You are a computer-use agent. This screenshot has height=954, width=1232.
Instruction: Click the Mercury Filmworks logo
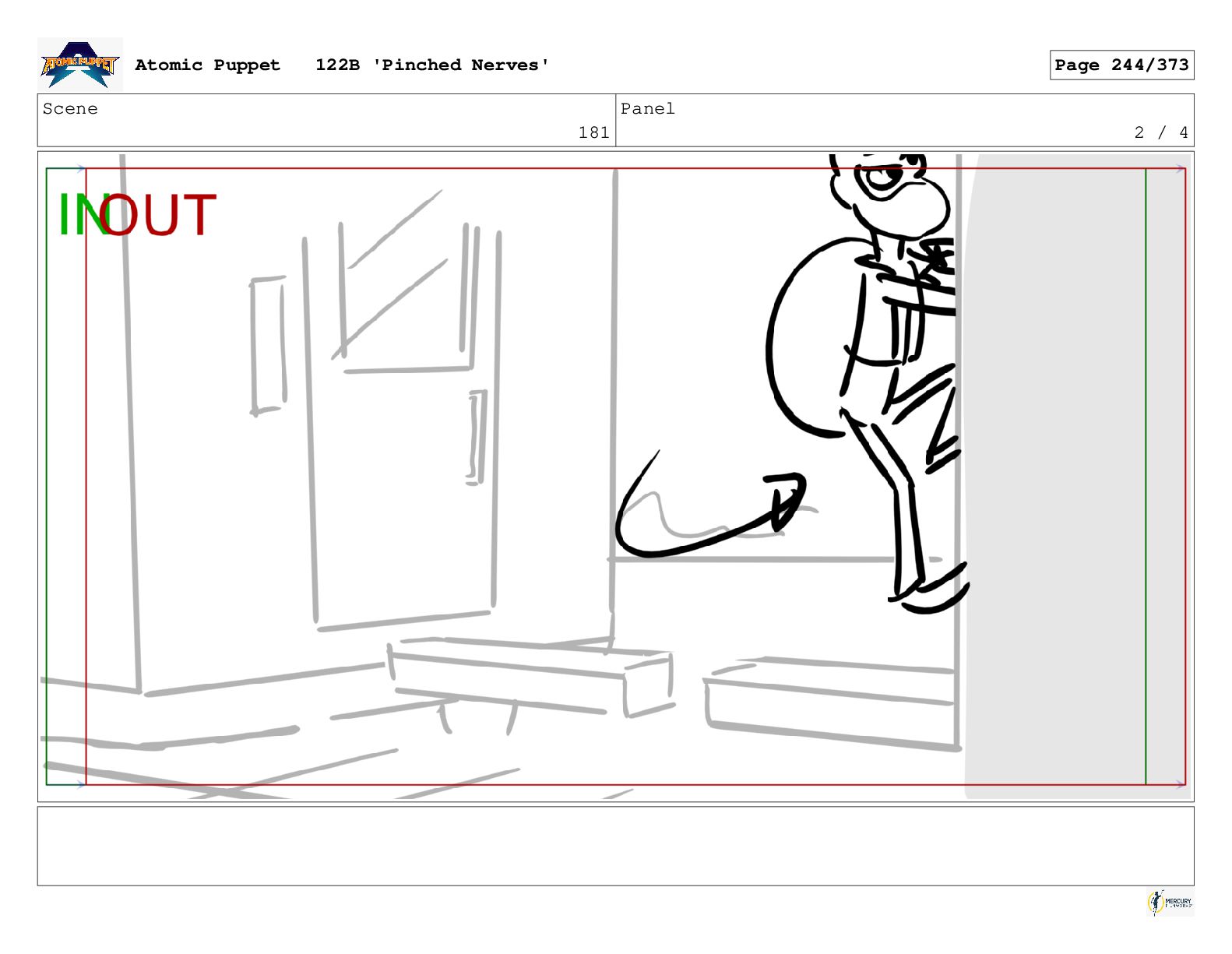click(1170, 903)
